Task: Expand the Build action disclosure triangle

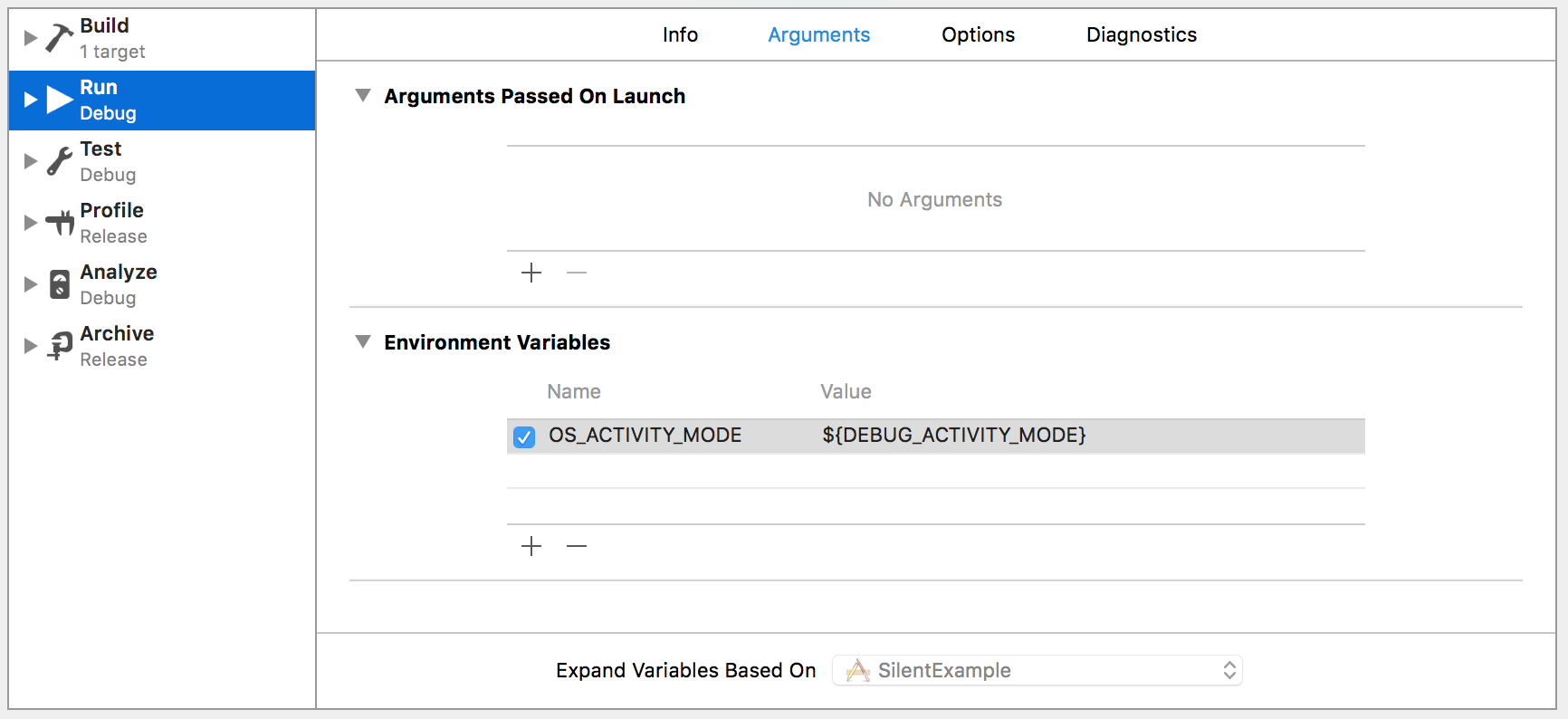Action: [x=31, y=38]
